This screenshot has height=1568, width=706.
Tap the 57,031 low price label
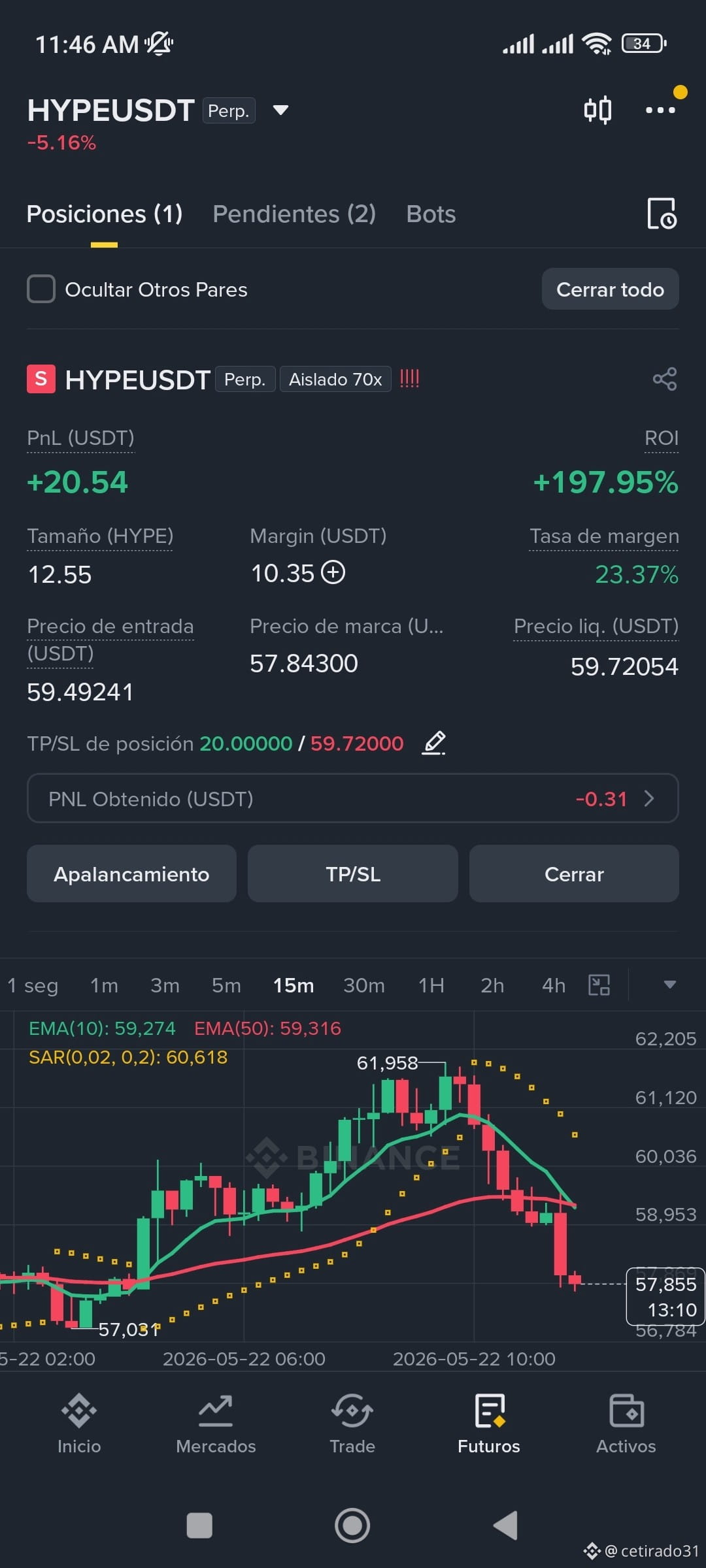pyautogui.click(x=129, y=1330)
